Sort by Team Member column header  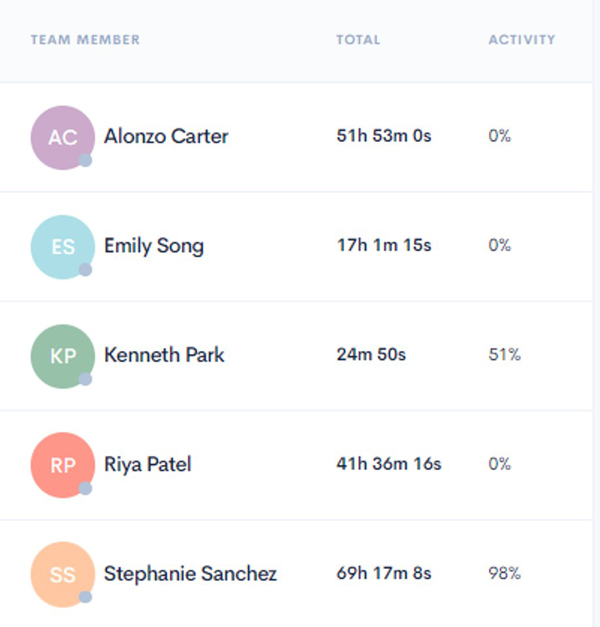[85, 40]
